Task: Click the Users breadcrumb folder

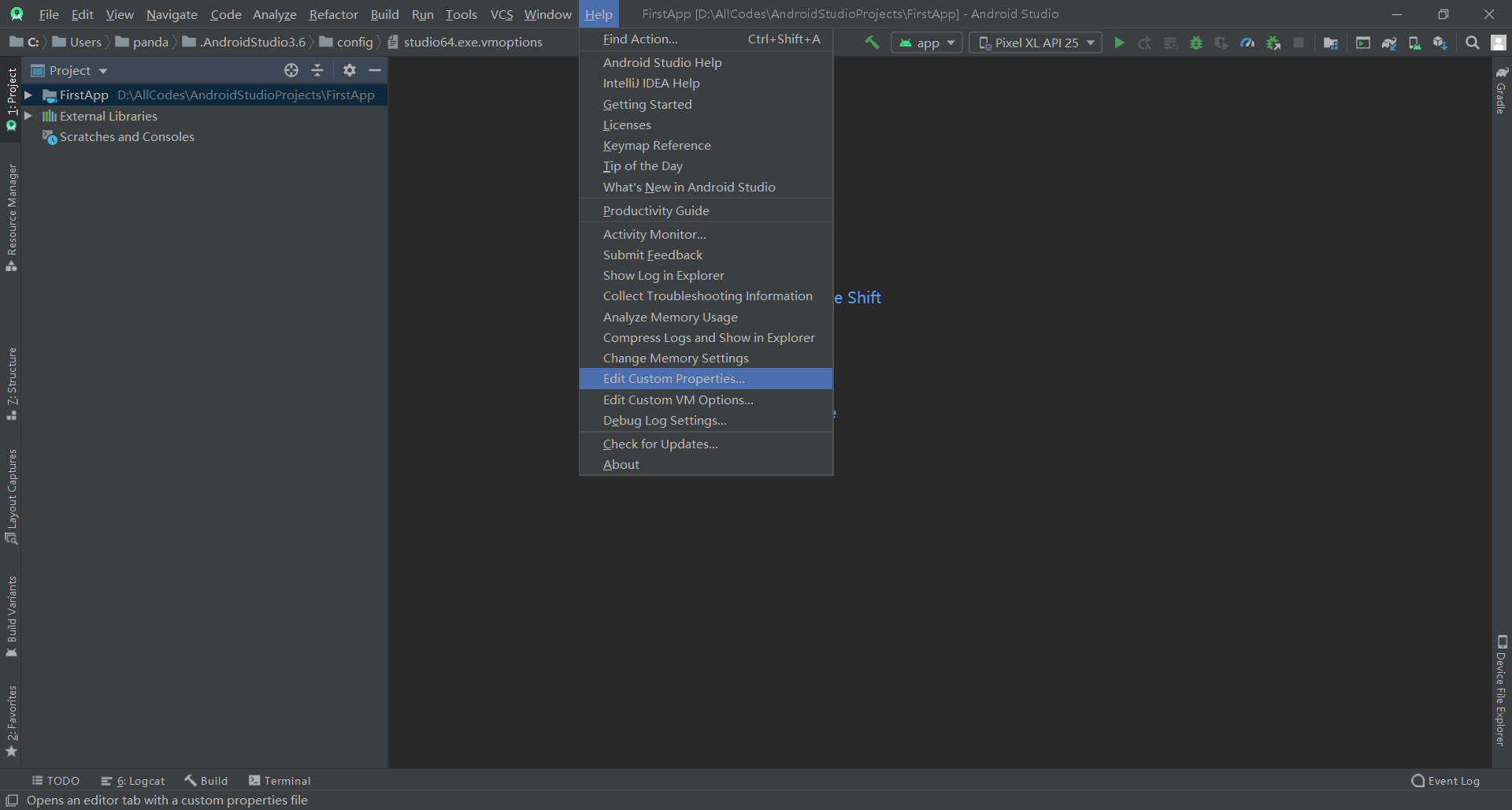Action: [76, 42]
